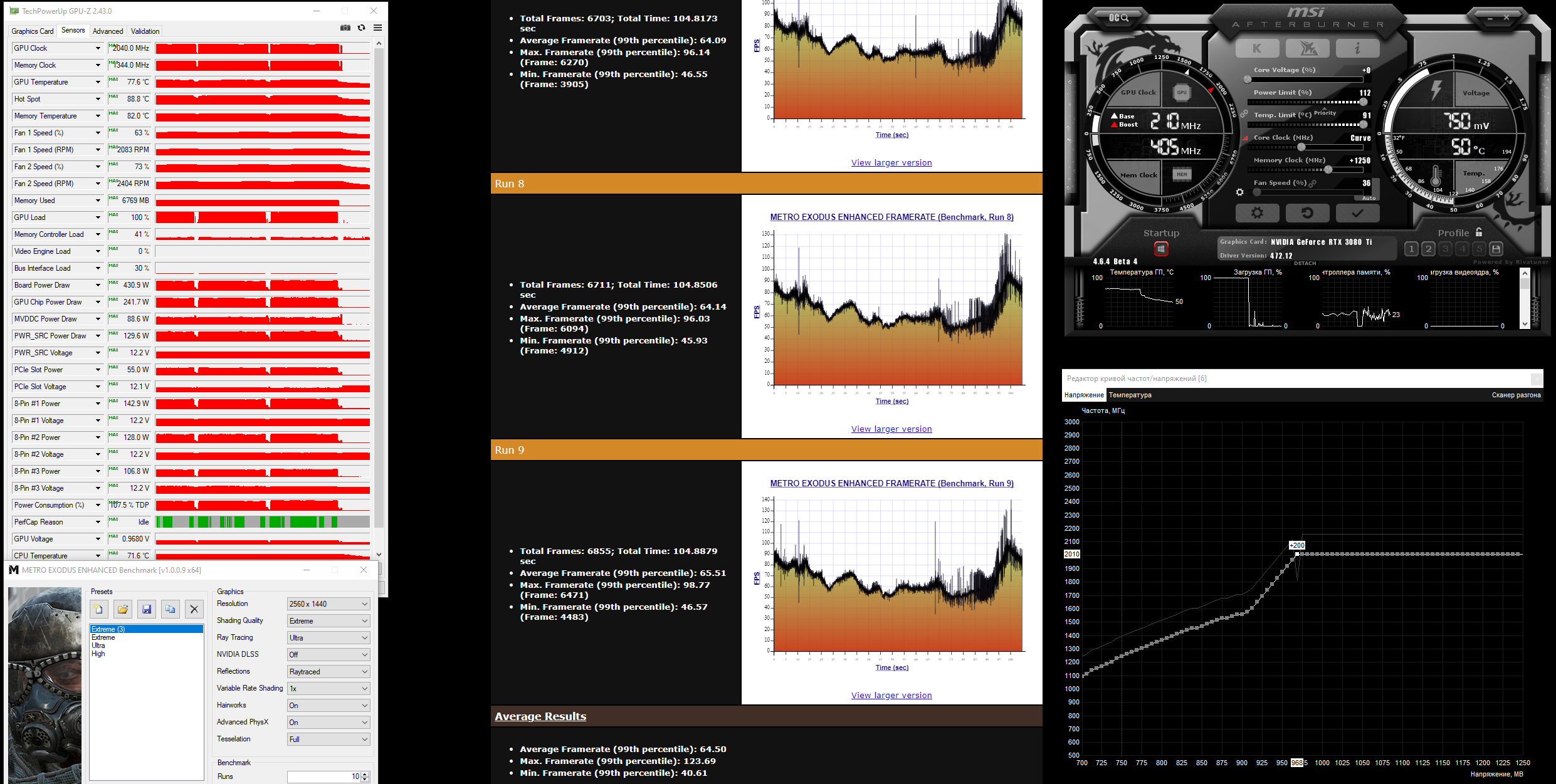This screenshot has width=1556, height=784.
Task: Click the GPU-Z refresh icon
Action: [361, 28]
